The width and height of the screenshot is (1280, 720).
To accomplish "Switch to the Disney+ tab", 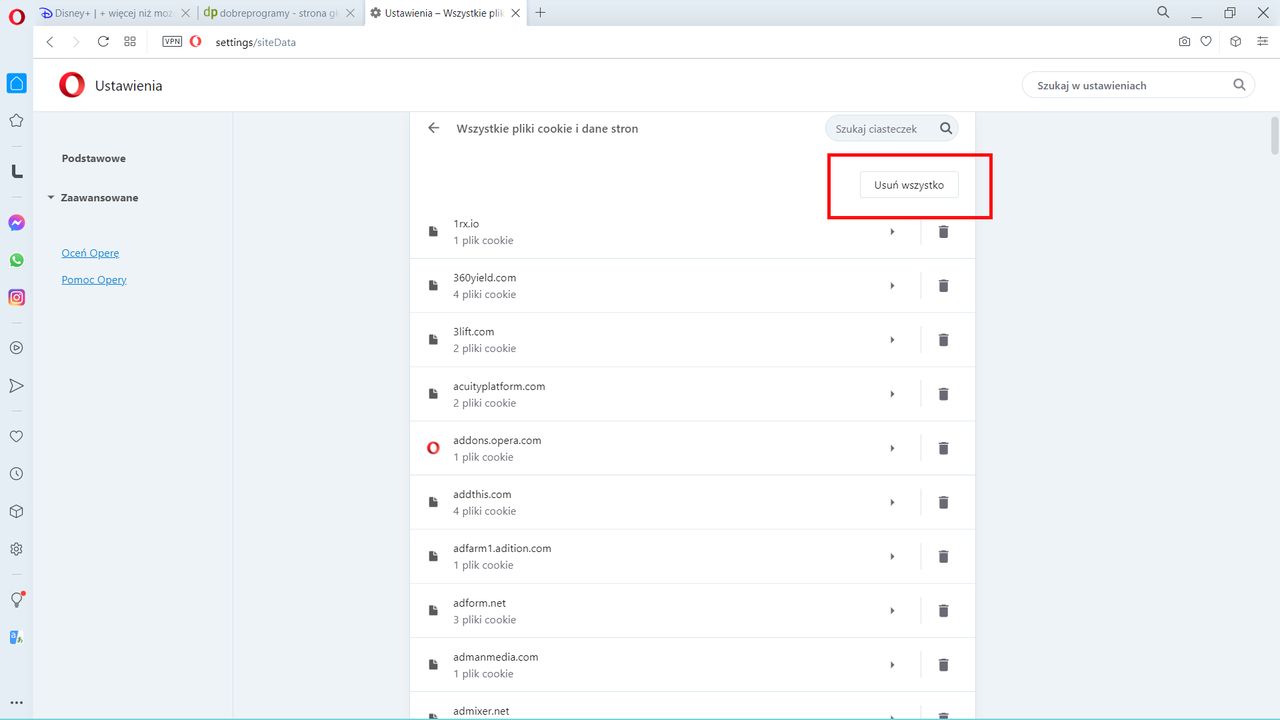I will click(114, 13).
